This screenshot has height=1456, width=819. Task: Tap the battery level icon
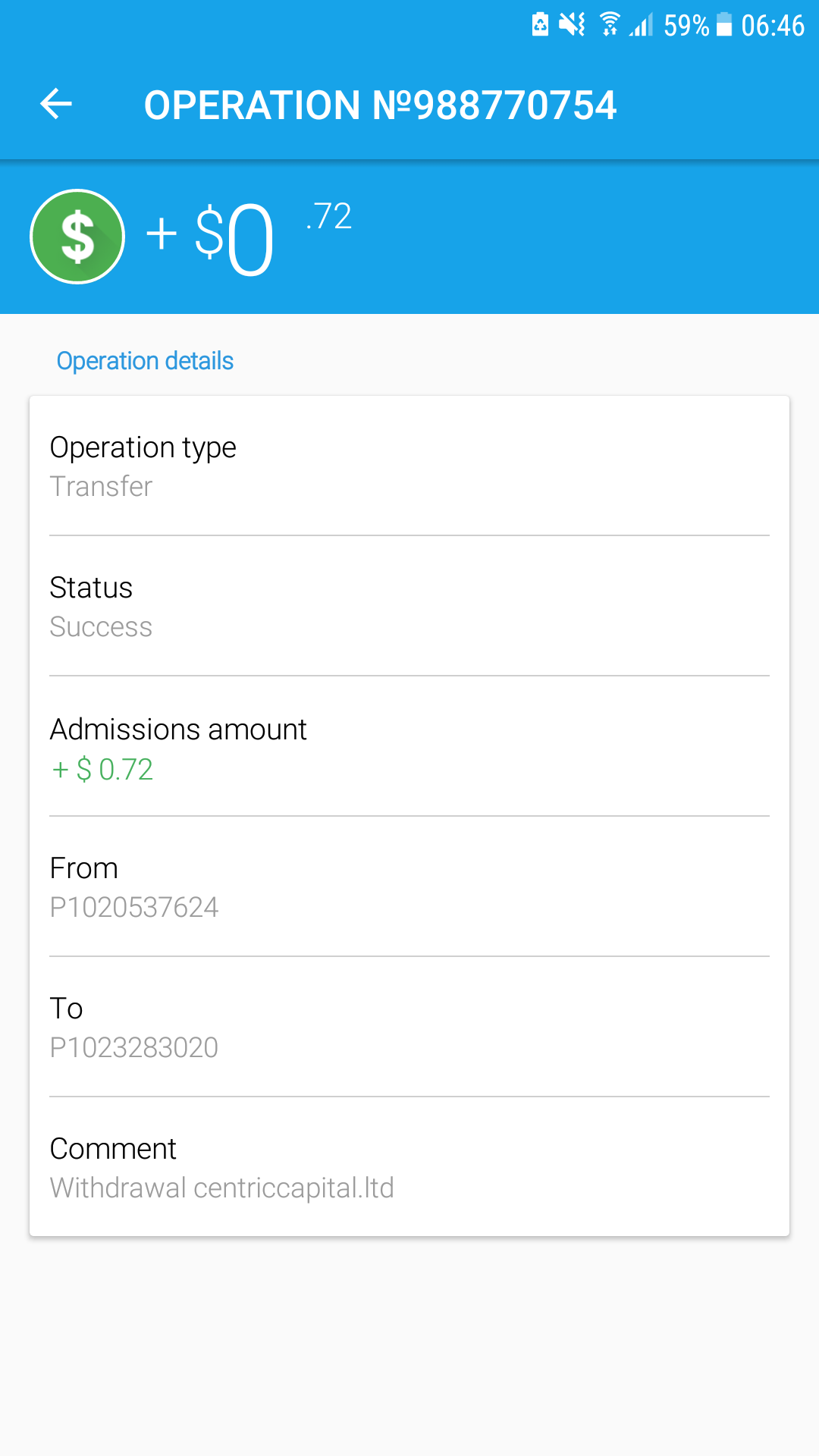(x=724, y=25)
